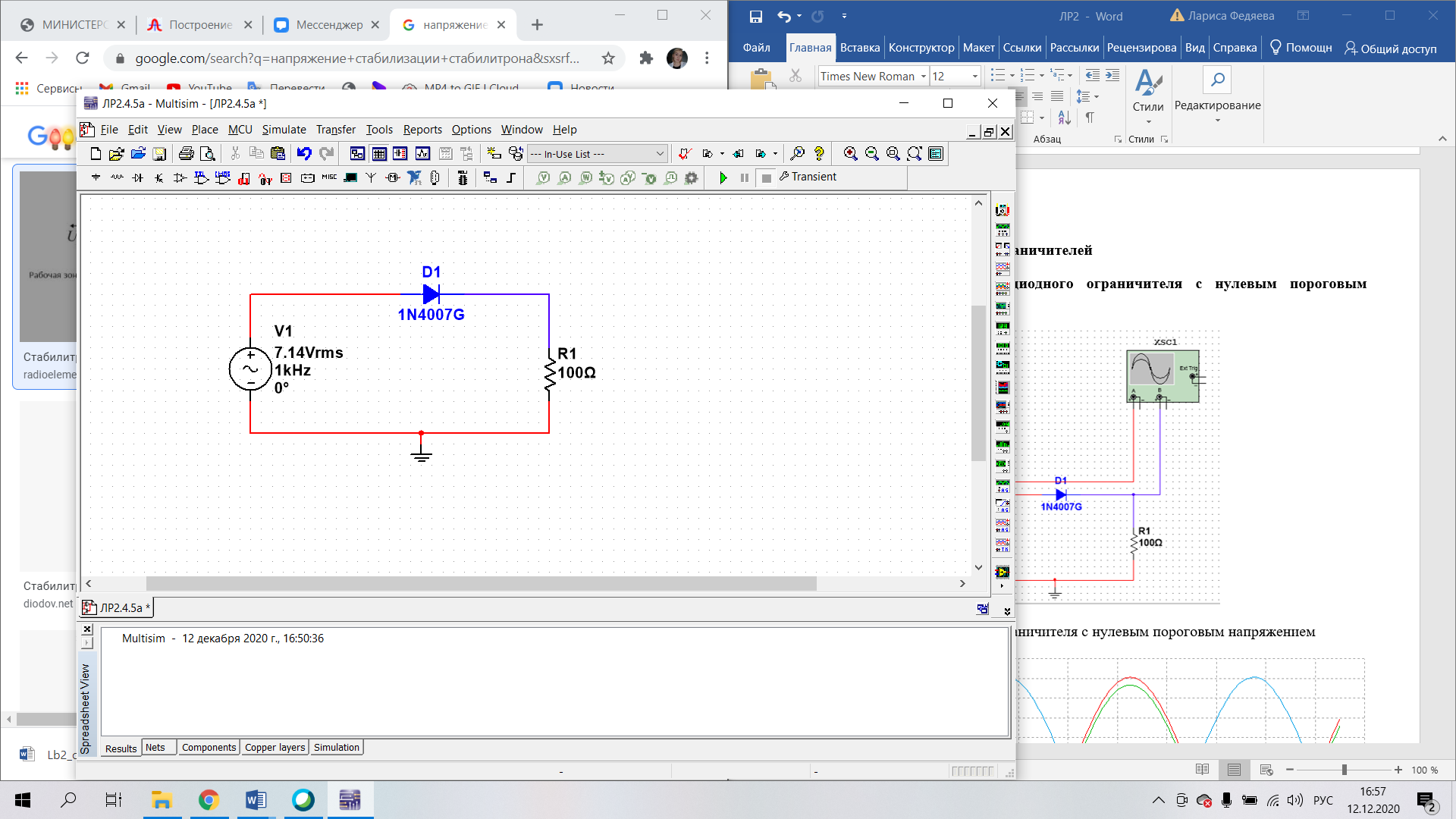
Task: Open print preview in Multisim
Action: [207, 154]
